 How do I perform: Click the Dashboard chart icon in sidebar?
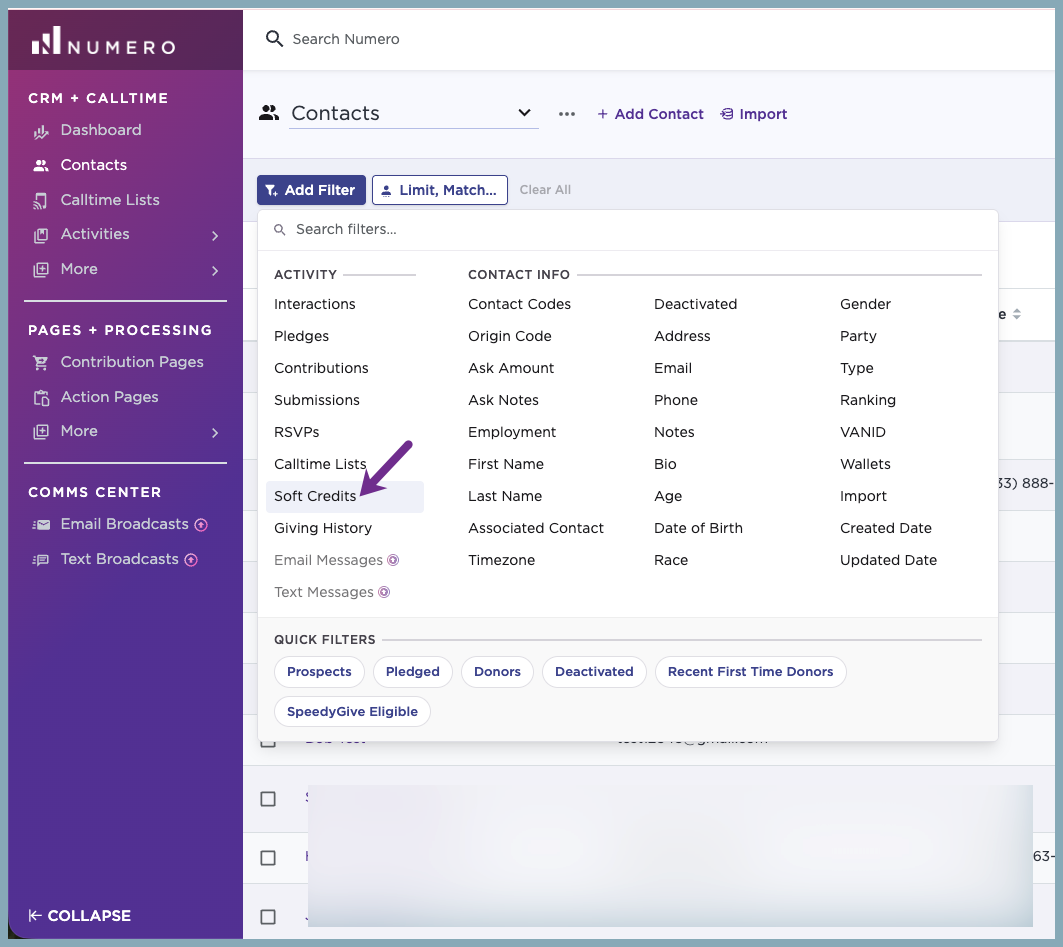click(41, 131)
